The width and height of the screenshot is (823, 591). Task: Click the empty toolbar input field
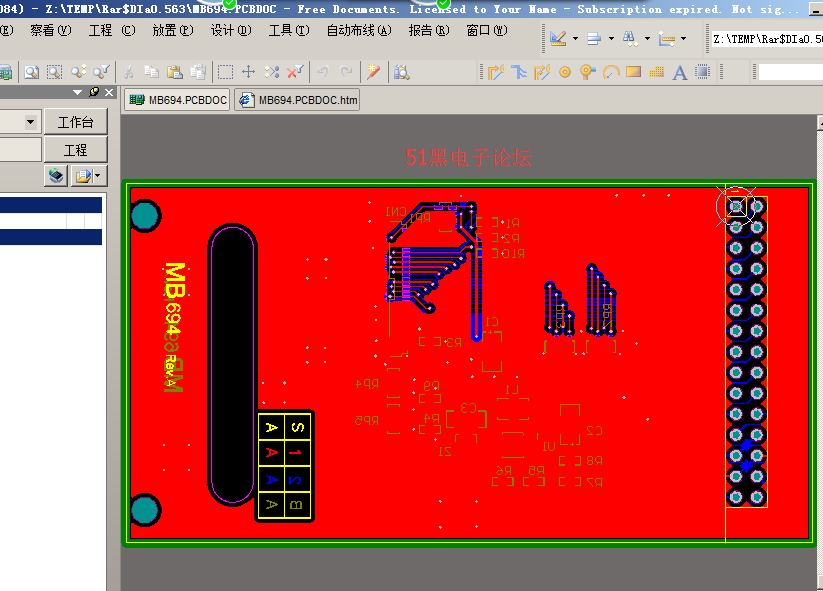point(790,72)
